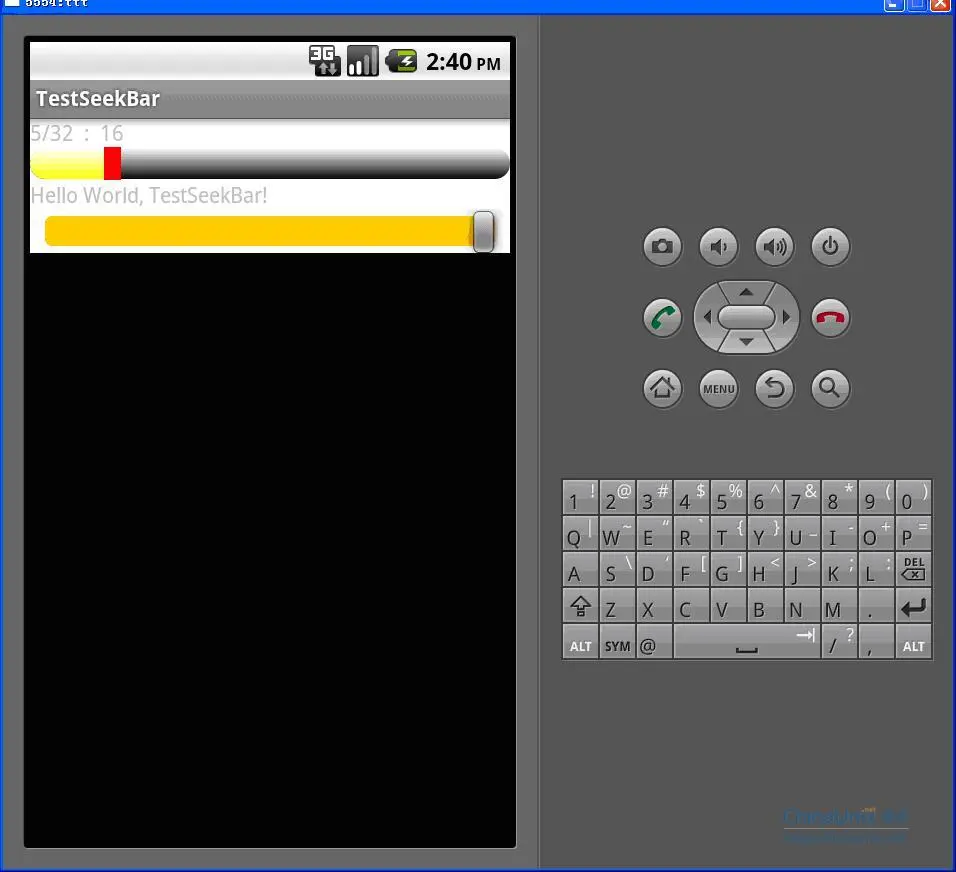
Task: Click the R key
Action: (x=691, y=534)
